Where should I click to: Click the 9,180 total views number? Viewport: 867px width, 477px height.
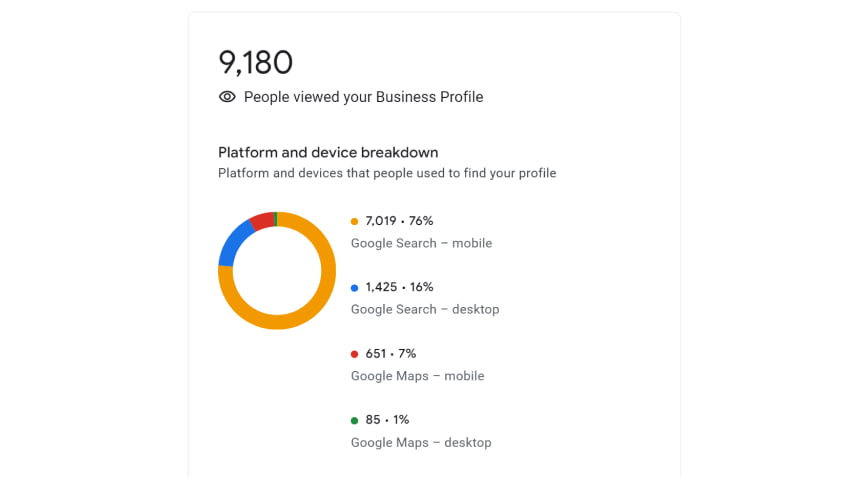pos(255,62)
